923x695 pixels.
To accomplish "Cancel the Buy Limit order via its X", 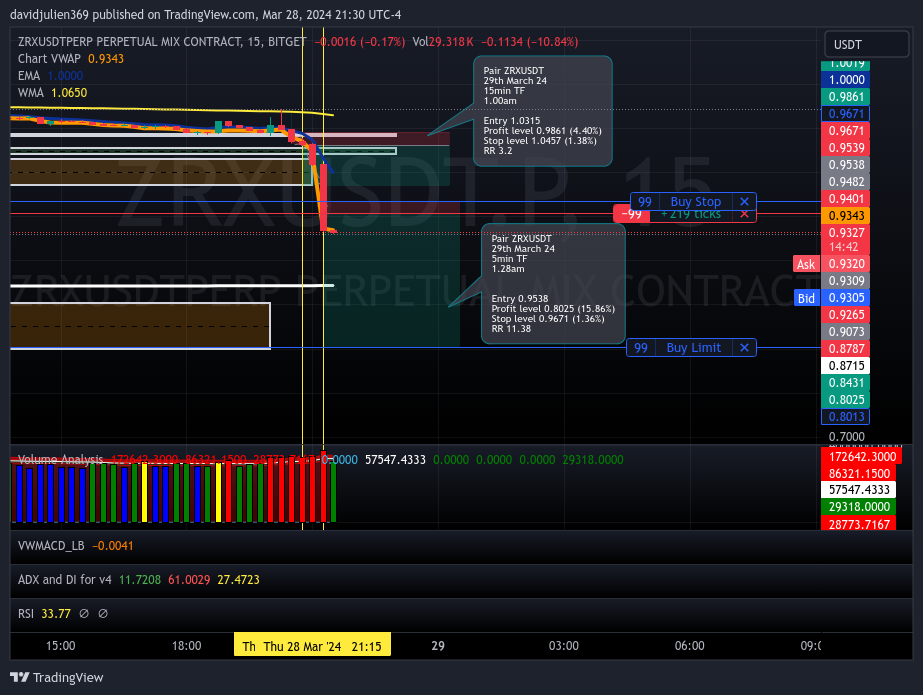I will tap(744, 348).
